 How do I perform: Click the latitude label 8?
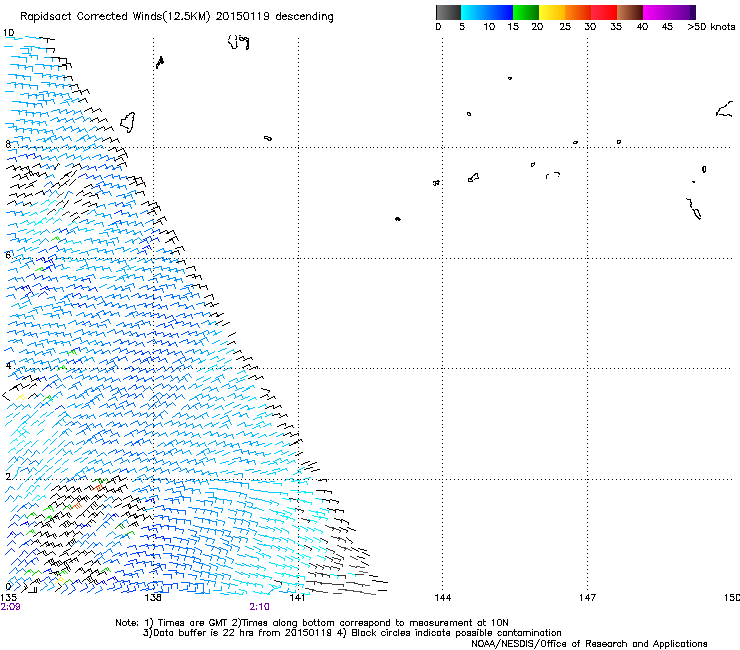pyautogui.click(x=8, y=144)
